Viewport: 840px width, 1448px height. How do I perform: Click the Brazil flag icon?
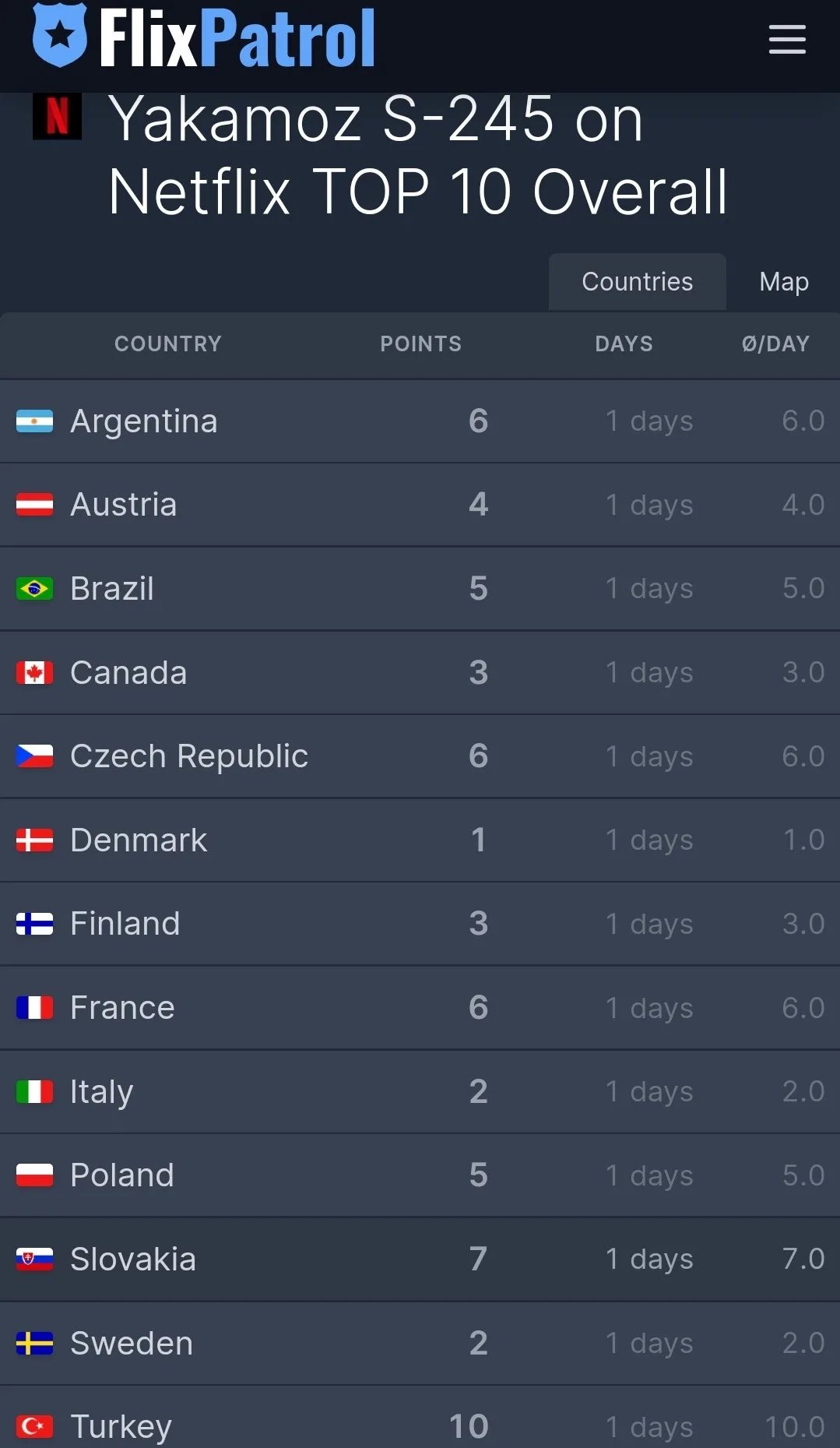point(35,589)
